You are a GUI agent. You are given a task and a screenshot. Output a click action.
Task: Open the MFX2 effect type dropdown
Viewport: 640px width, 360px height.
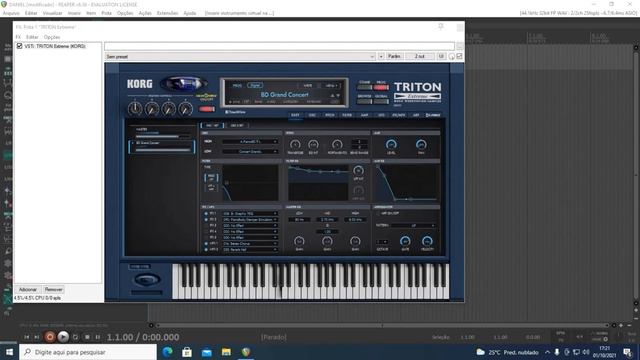[250, 249]
